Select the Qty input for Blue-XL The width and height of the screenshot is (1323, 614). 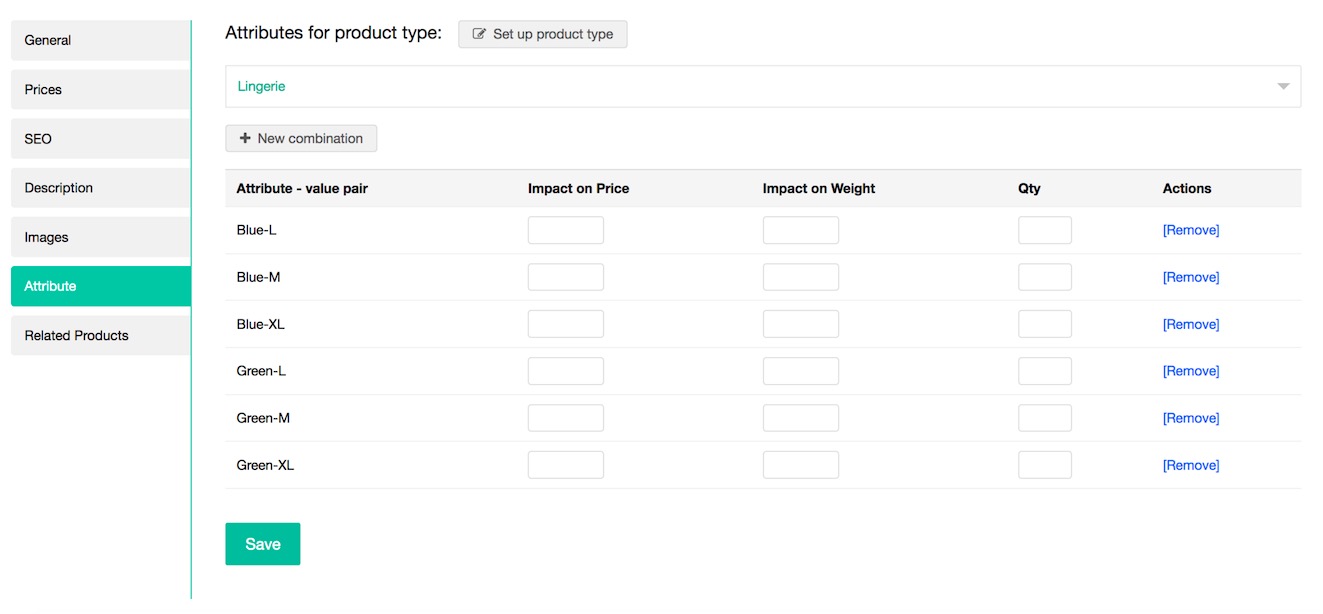pos(1044,324)
